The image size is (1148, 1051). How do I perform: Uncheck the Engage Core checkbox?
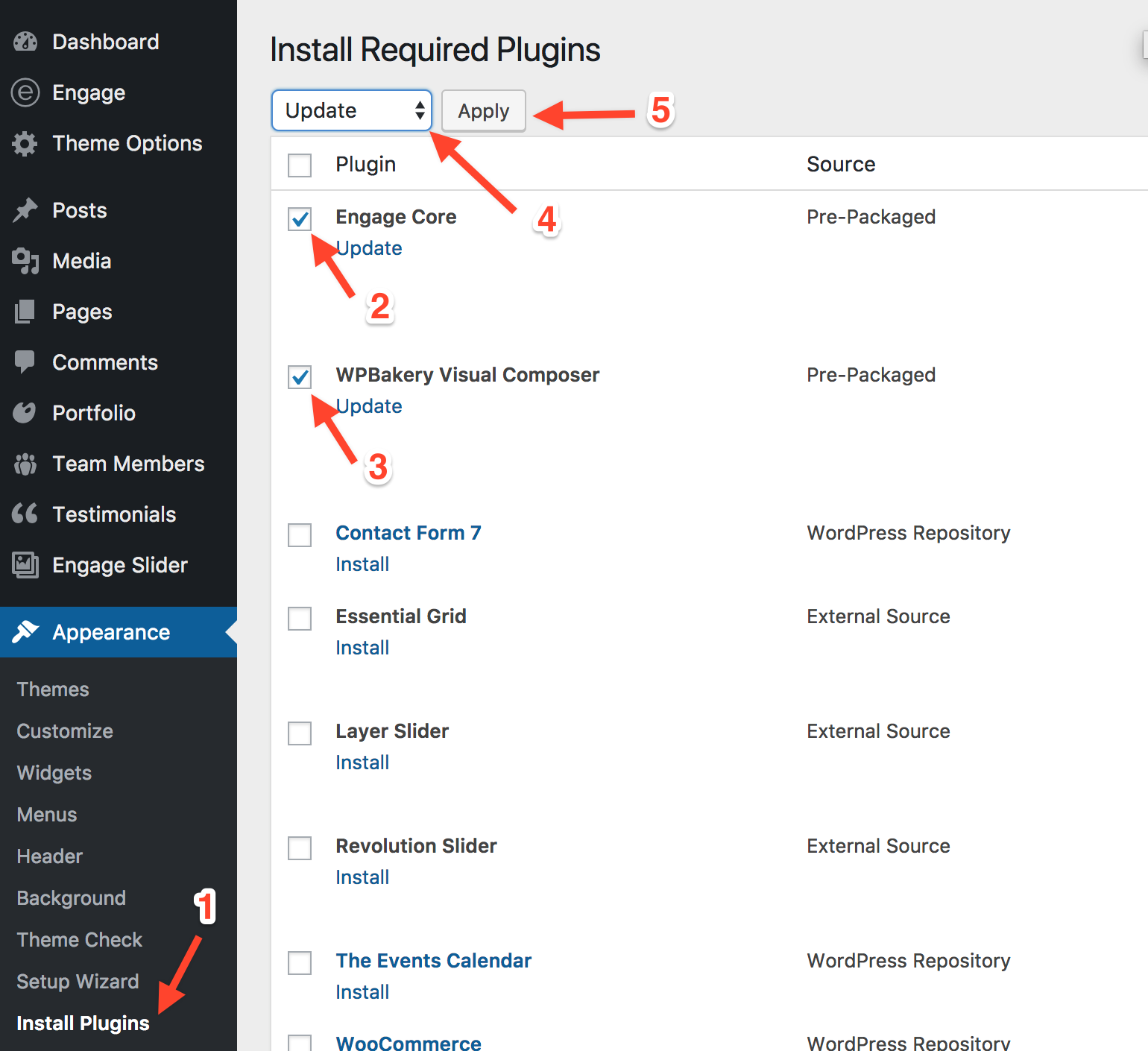tap(300, 219)
